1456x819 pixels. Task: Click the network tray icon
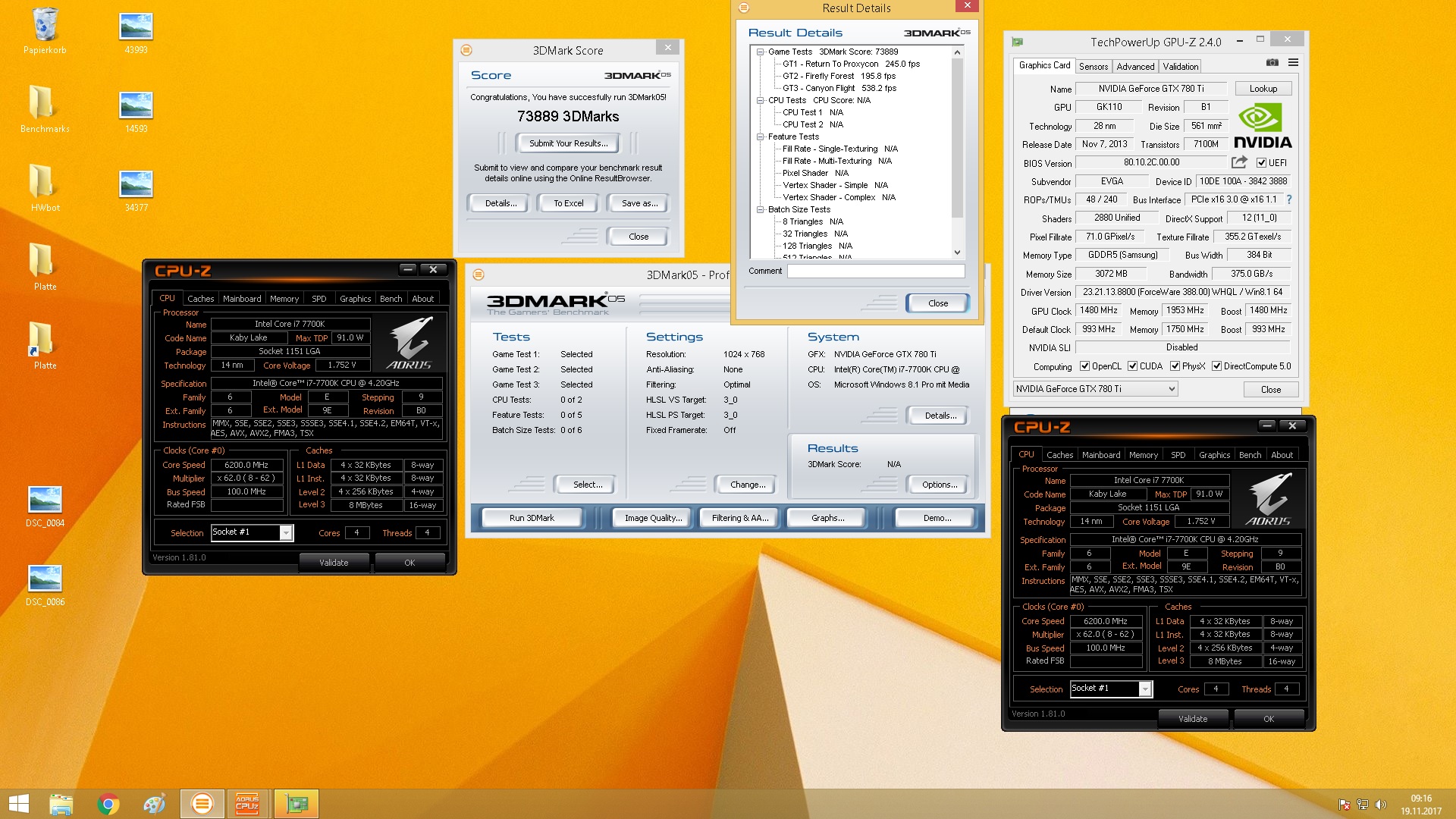pyautogui.click(x=1363, y=805)
